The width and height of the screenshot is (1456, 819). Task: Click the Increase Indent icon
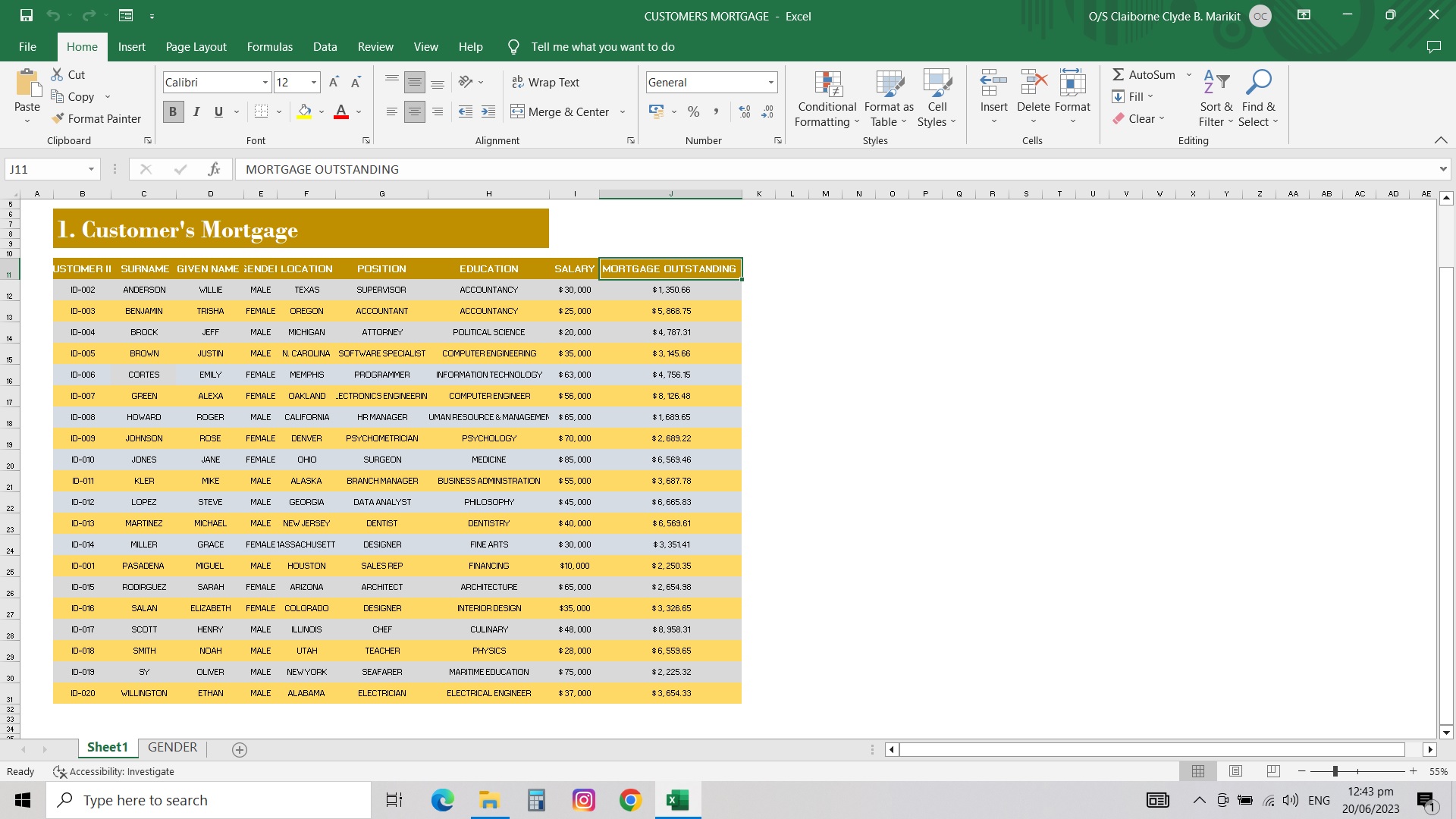point(488,111)
